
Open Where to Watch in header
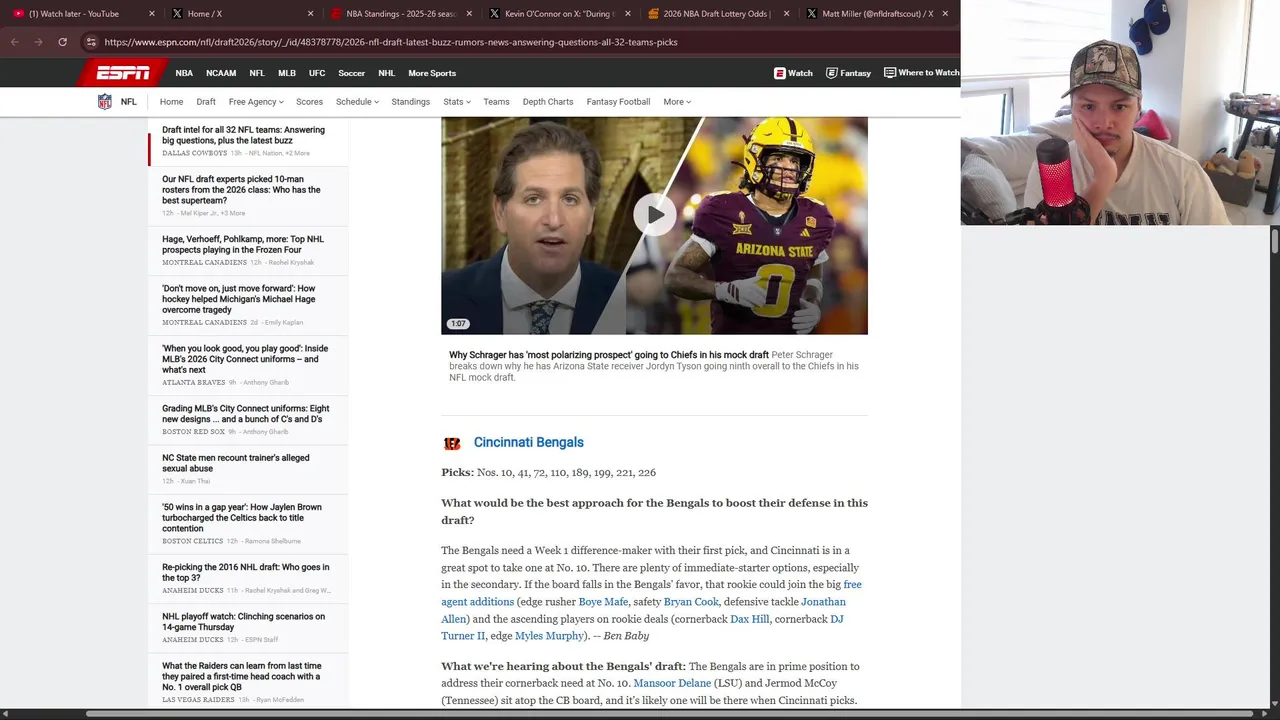pyautogui.click(x=921, y=73)
